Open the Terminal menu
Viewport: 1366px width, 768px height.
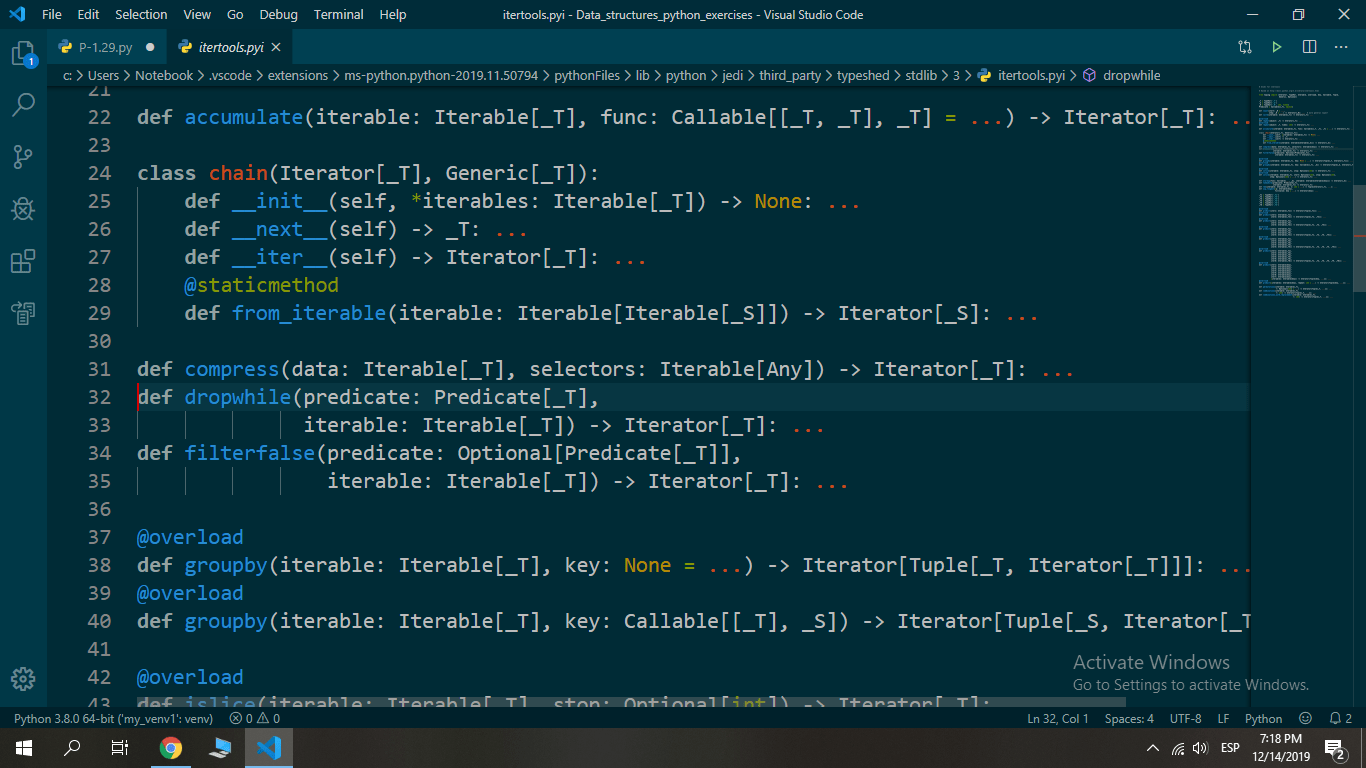(338, 14)
